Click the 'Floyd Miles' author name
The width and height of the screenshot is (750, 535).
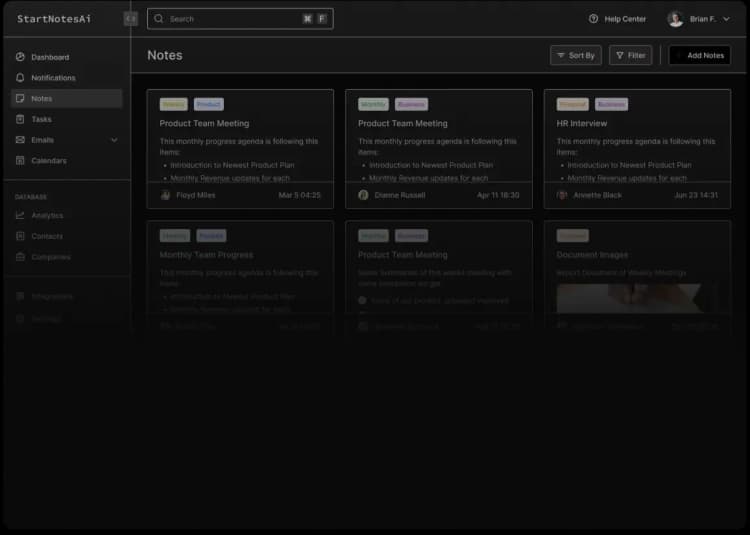(x=196, y=195)
